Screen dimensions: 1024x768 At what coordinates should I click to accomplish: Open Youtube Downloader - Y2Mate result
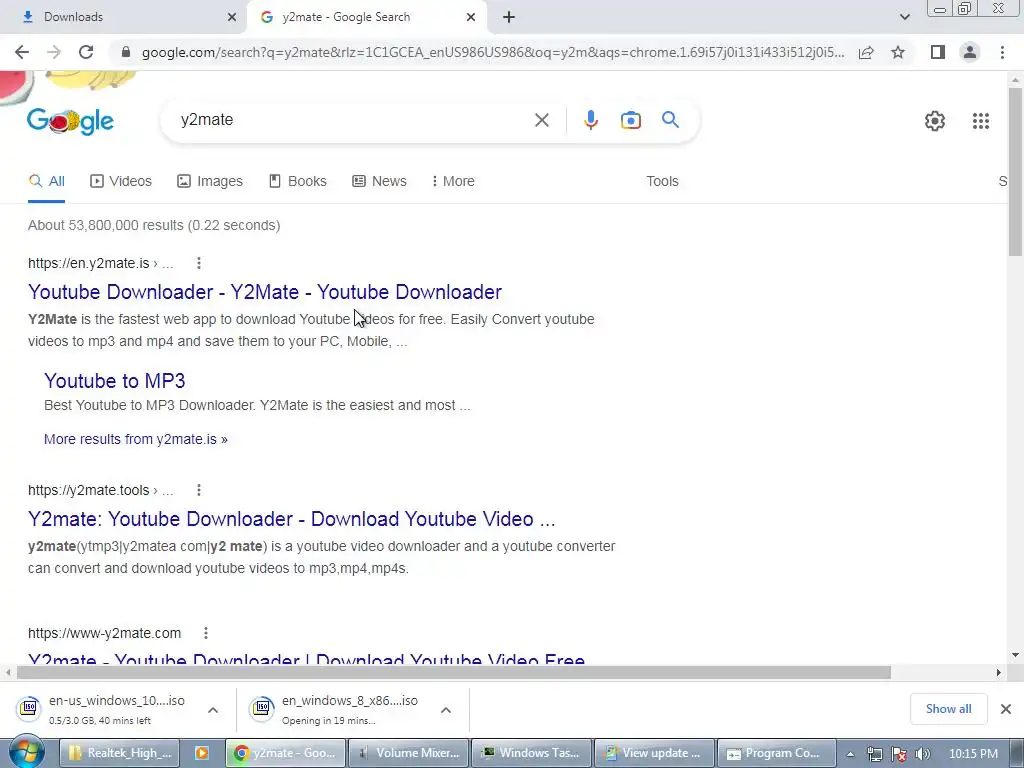click(x=264, y=292)
